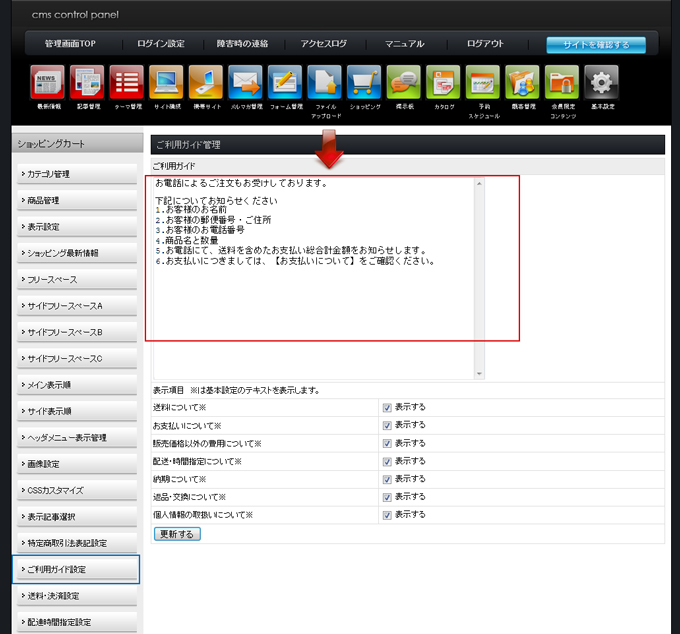Image resolution: width=680 pixels, height=634 pixels.
Task: Toggle 表示する checkbox for 納期について
Action: coord(386,479)
